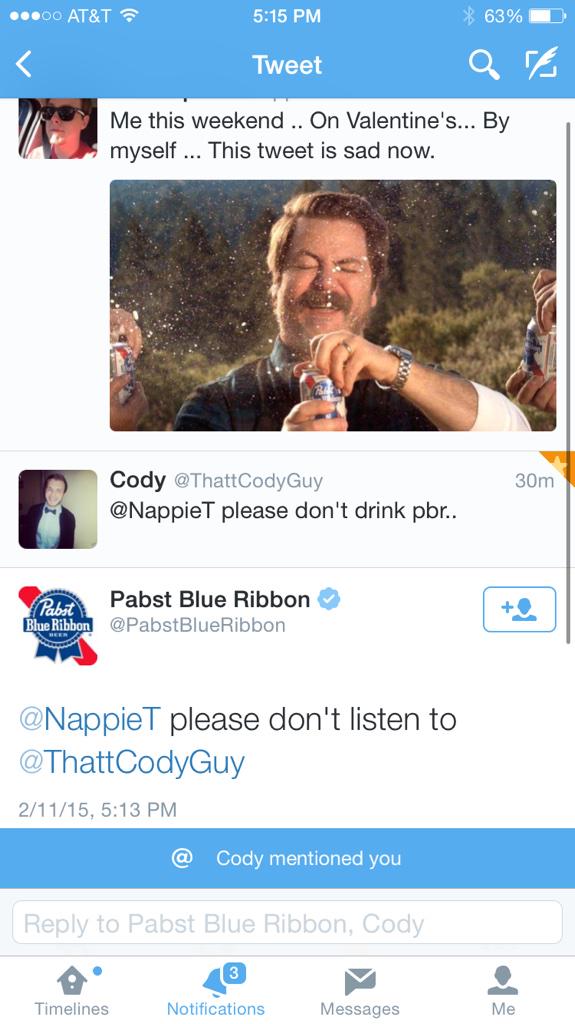Open the Me profile tab

click(x=502, y=990)
